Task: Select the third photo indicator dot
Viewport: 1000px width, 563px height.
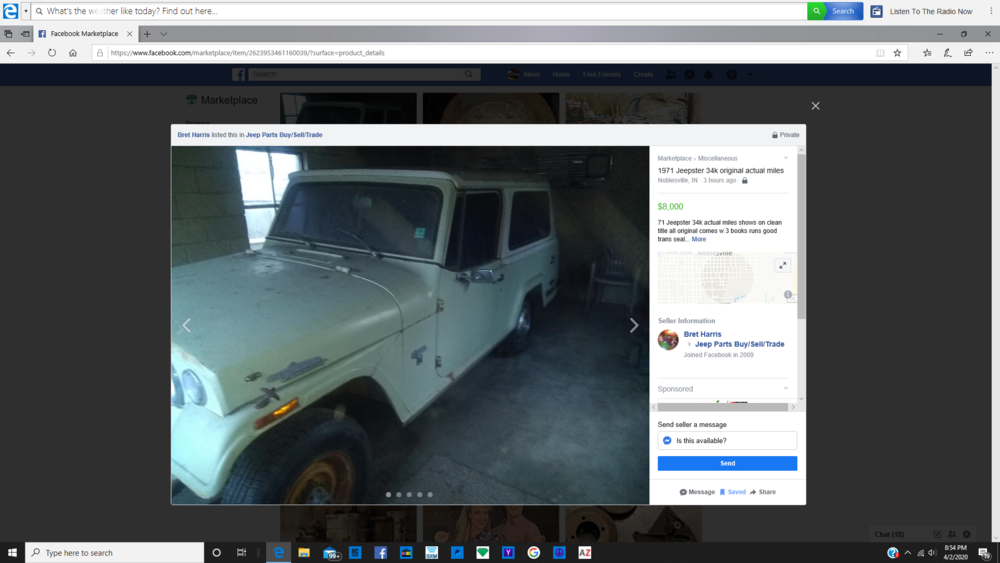Action: point(409,495)
